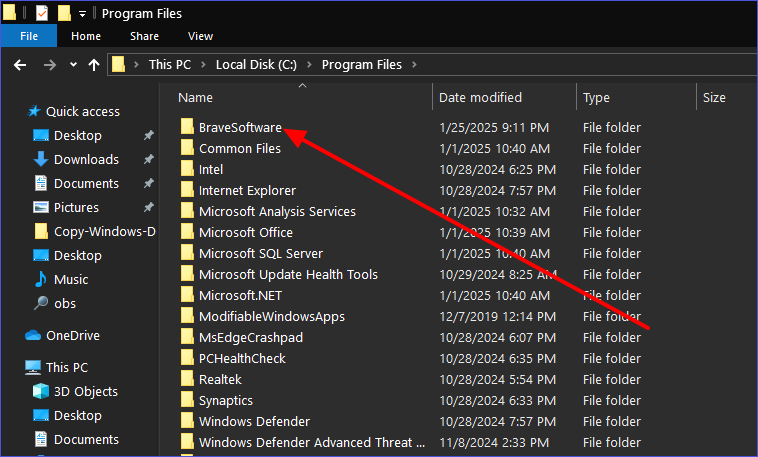Click the Intel folder icon
The height and width of the screenshot is (457, 758).
click(187, 169)
